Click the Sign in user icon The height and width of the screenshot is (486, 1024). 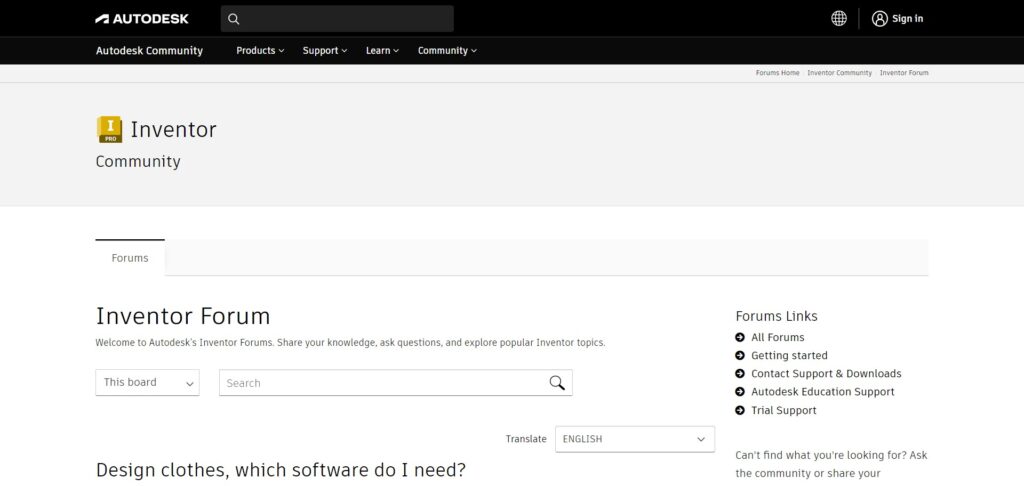879,18
